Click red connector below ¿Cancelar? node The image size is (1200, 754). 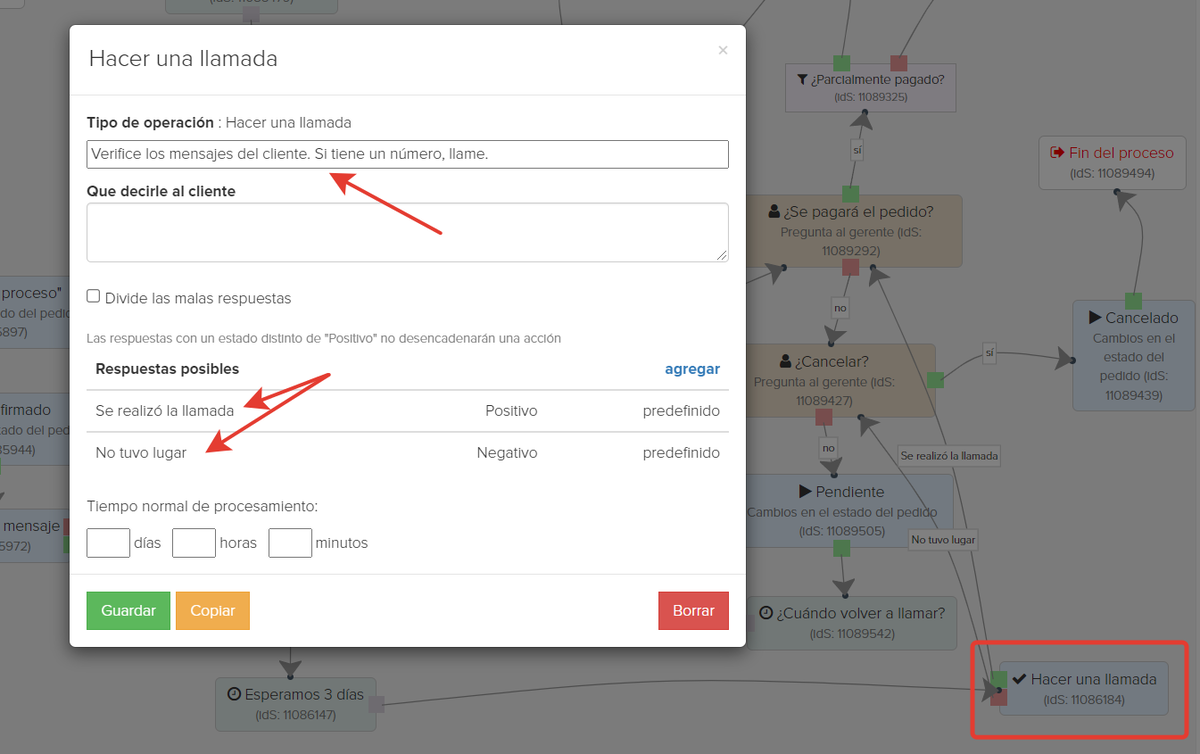824,417
